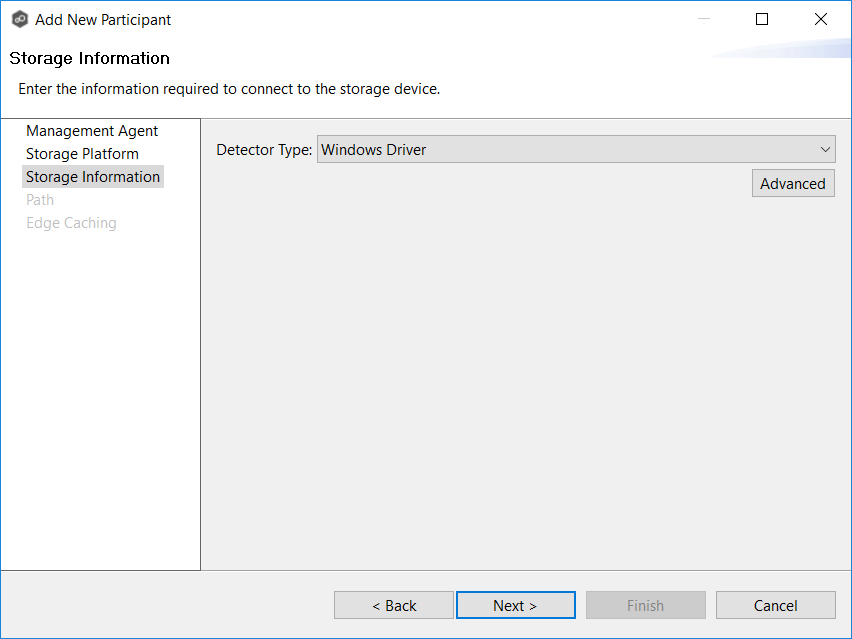
Task: Click the greyed-out Path step
Action: [x=40, y=200]
